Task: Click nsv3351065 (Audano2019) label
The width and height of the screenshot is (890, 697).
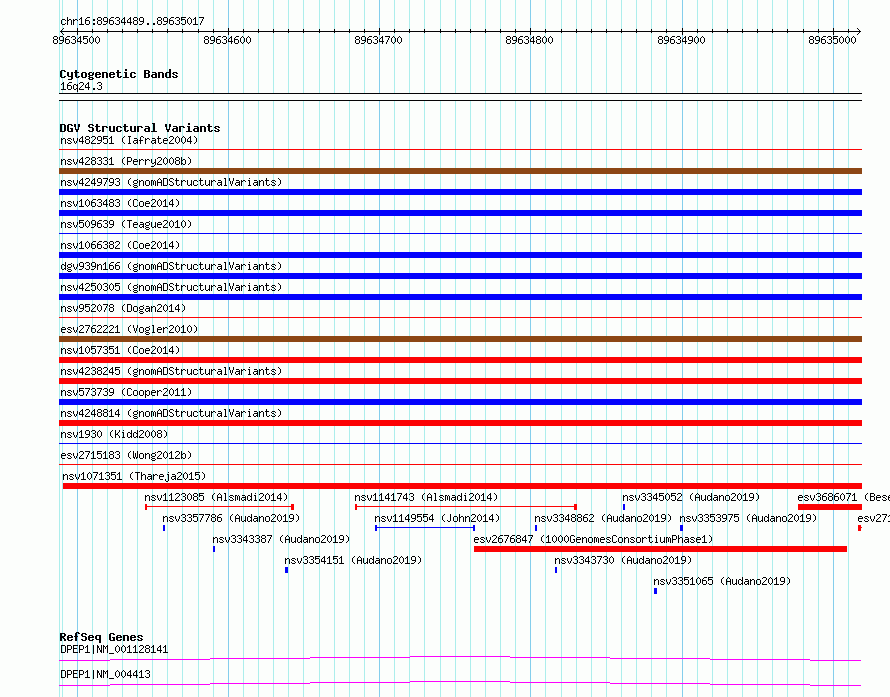Action: [x=722, y=581]
